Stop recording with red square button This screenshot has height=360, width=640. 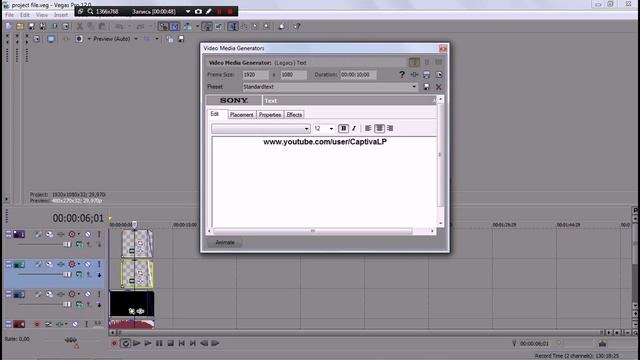pyautogui.click(x=230, y=11)
